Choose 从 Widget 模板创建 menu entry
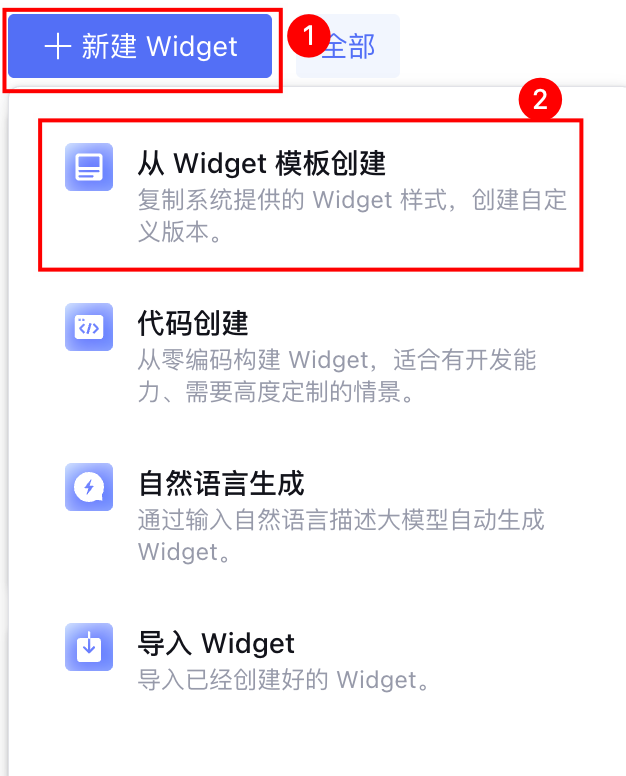This screenshot has height=776, width=626. (311, 195)
